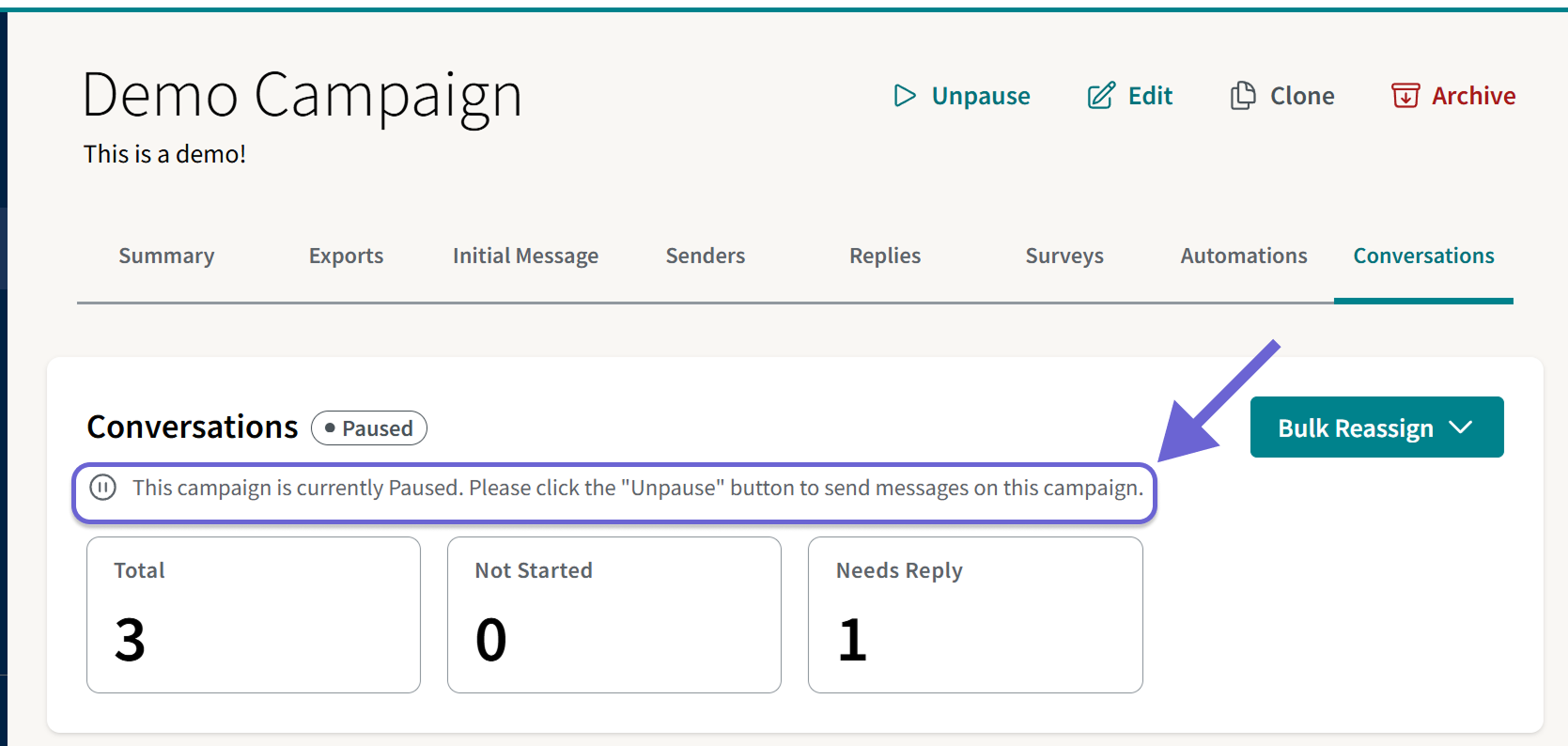Switch to the Summary tab

(166, 256)
